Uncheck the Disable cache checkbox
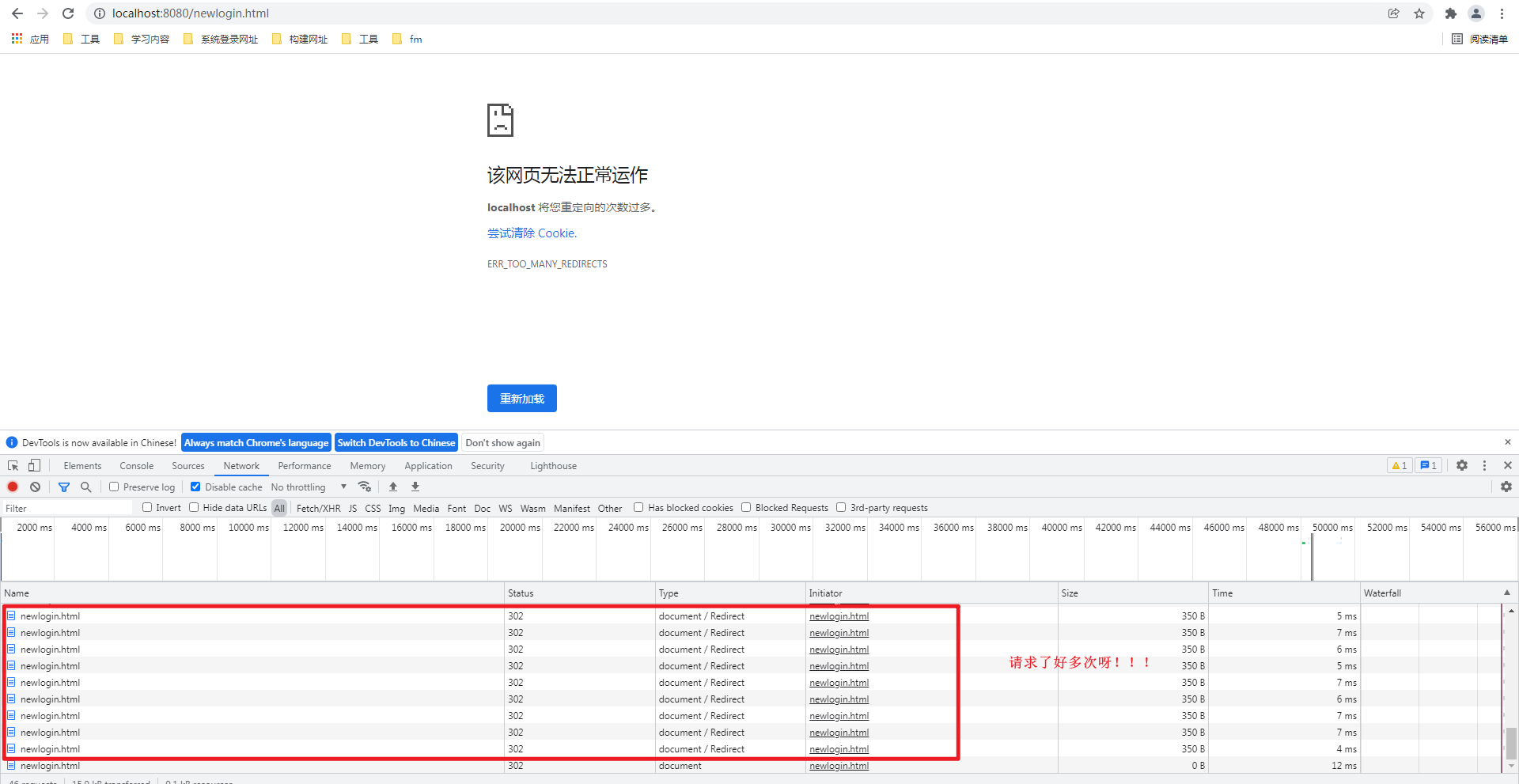The width and height of the screenshot is (1519, 784). [195, 487]
